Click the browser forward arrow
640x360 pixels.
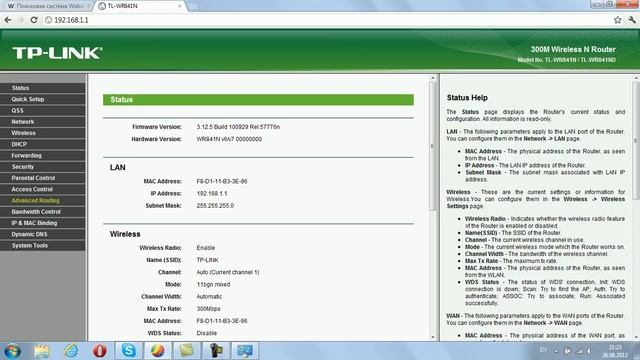coord(21,20)
